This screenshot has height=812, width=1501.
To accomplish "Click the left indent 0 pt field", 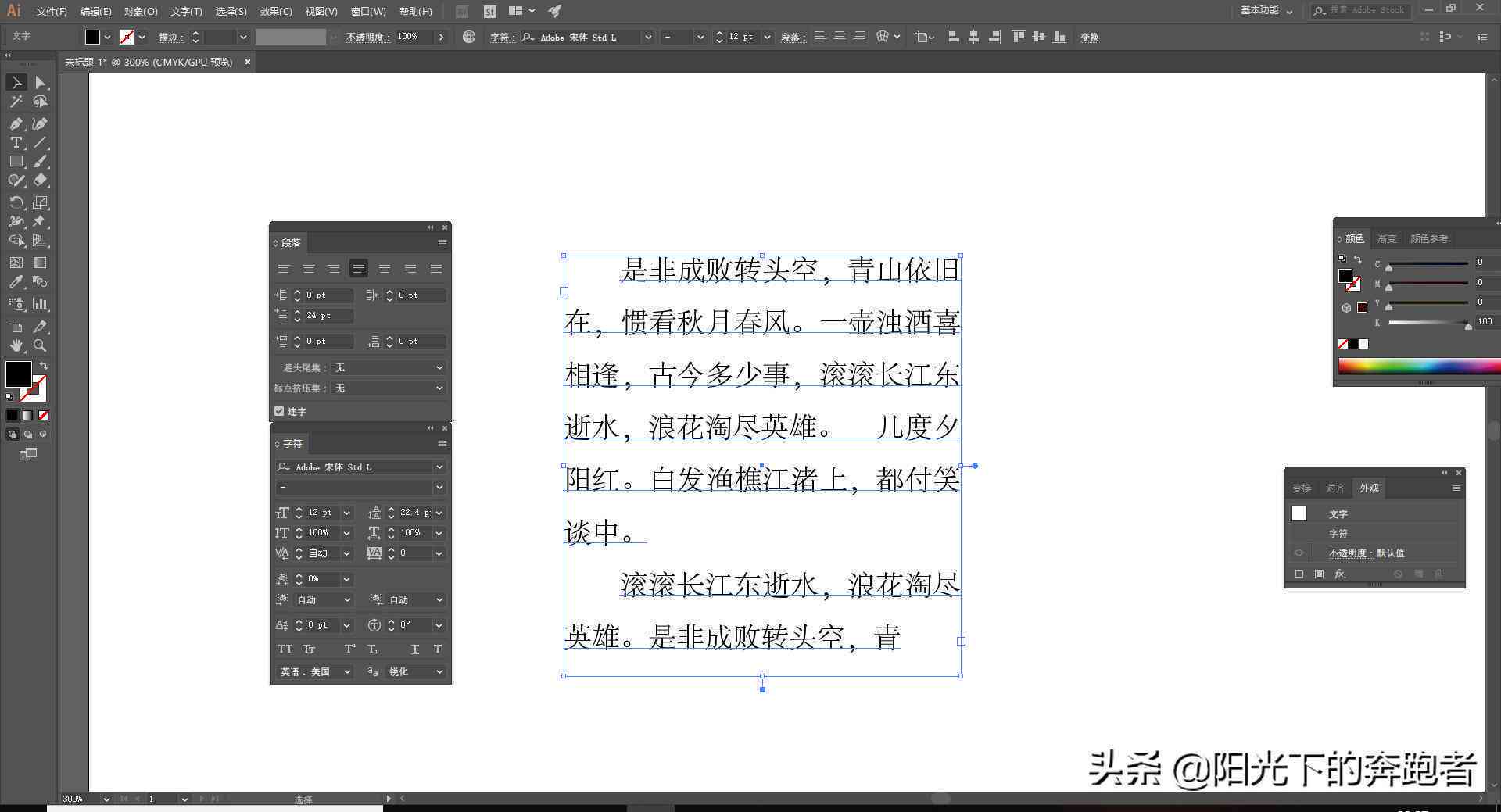I will coord(328,295).
